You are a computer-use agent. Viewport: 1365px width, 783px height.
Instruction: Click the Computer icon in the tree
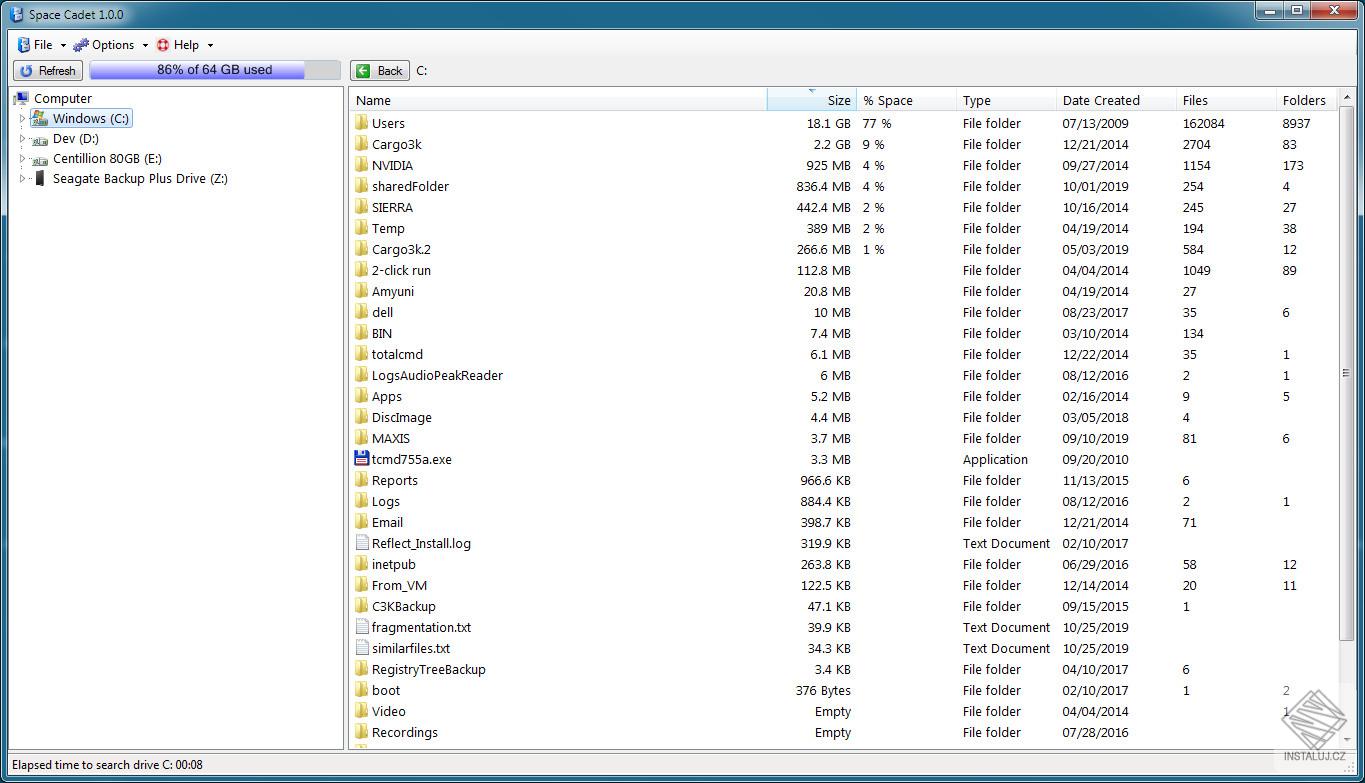click(x=21, y=98)
